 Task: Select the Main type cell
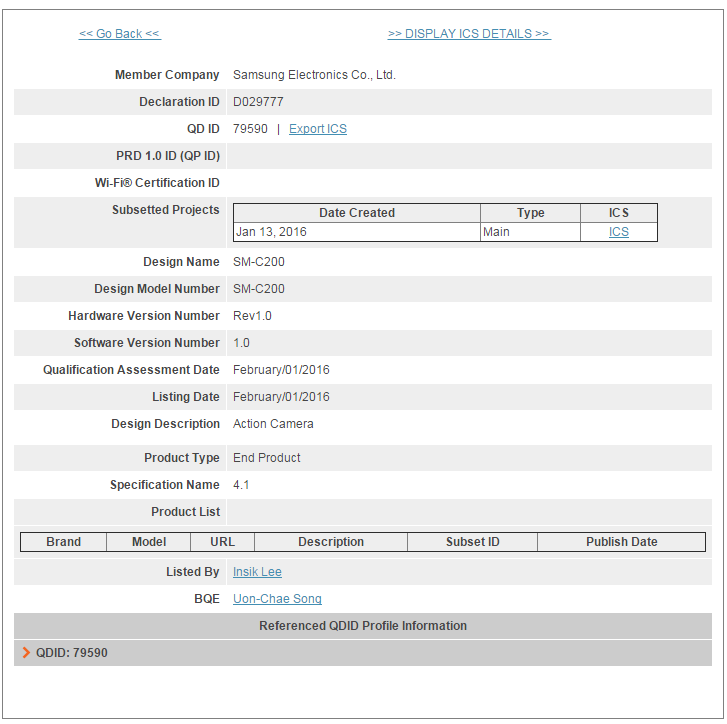pyautogui.click(x=496, y=232)
